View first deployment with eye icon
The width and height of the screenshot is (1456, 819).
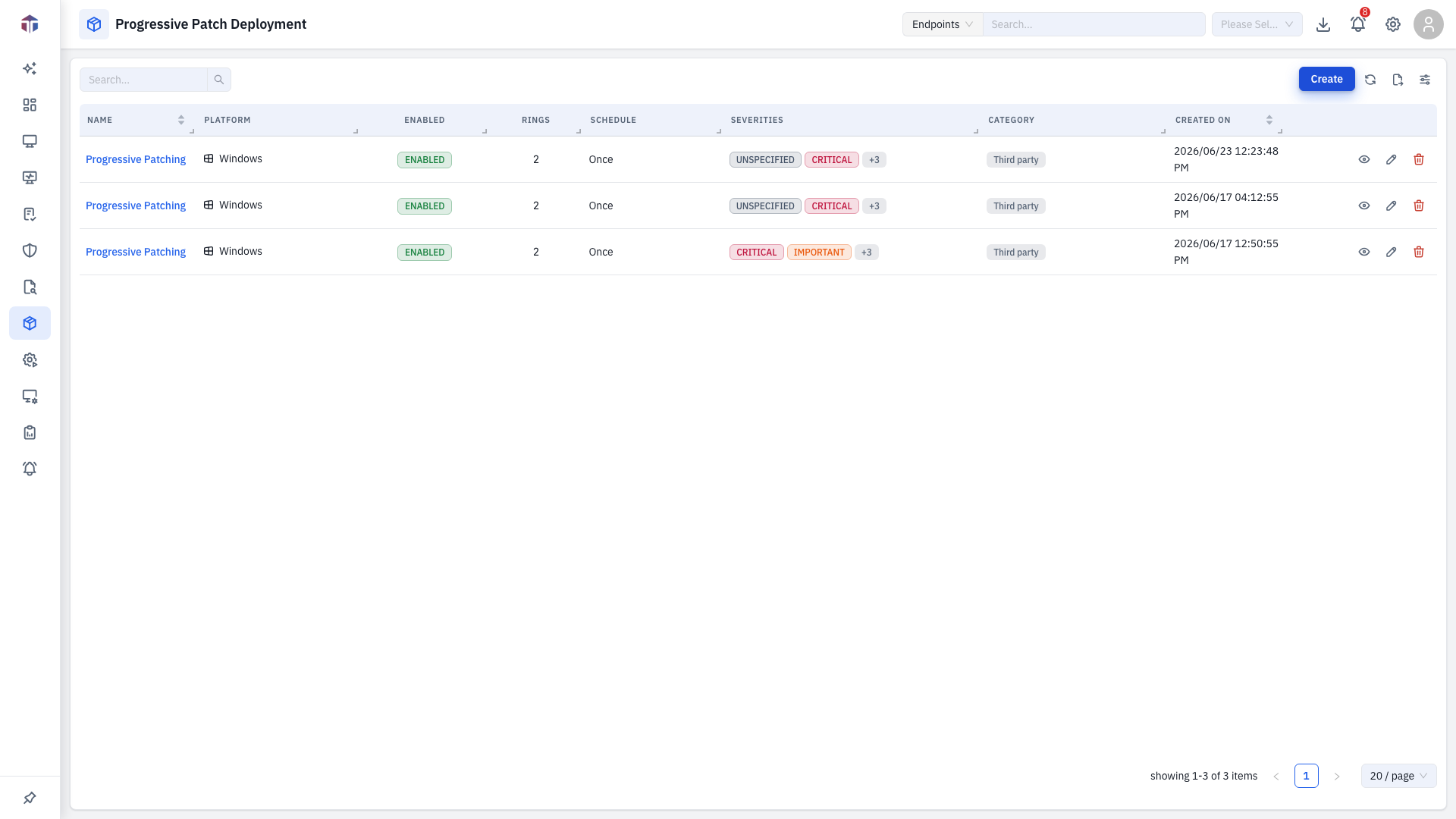1364,159
